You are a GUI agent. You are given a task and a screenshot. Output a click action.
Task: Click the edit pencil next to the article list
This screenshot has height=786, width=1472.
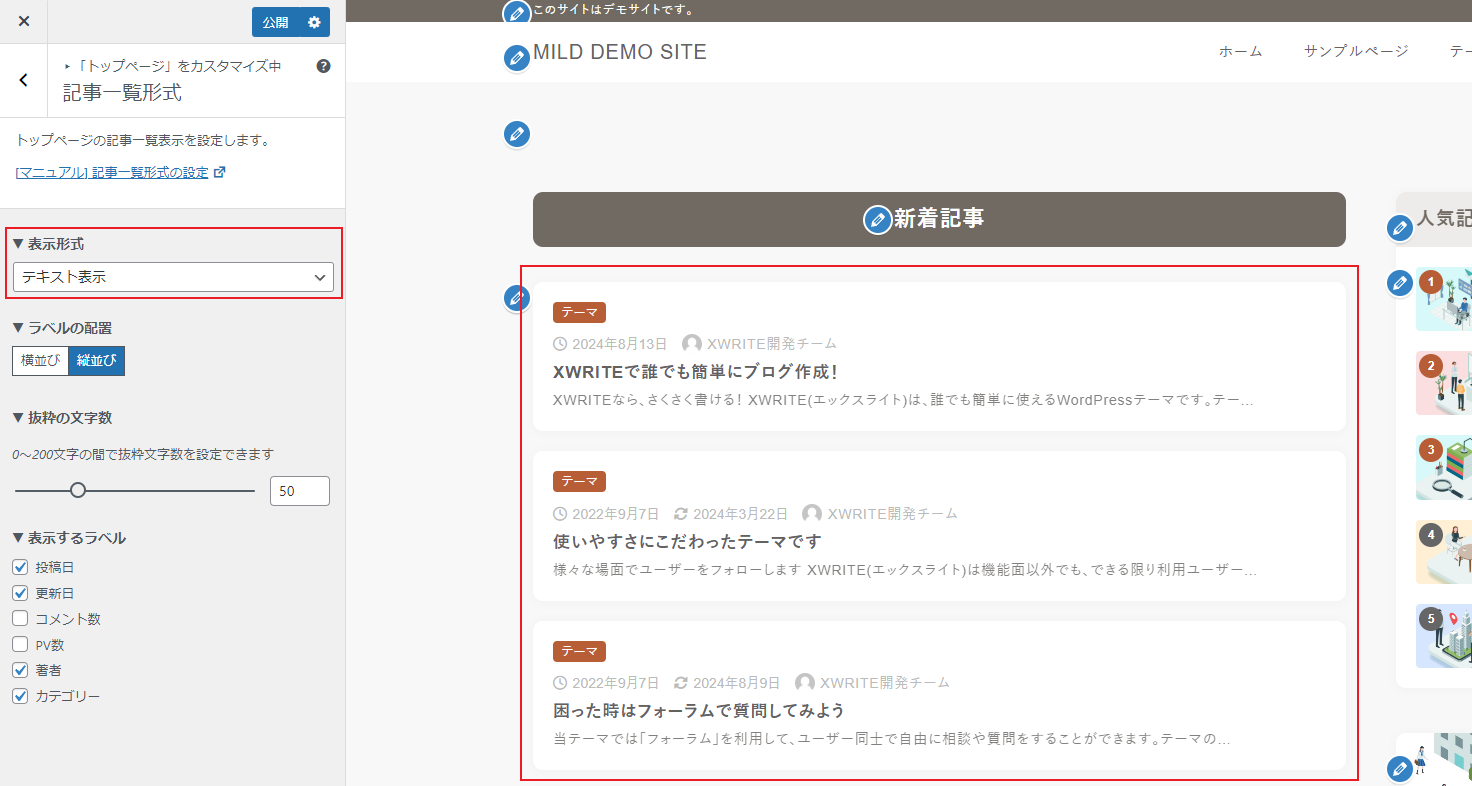pyautogui.click(x=516, y=297)
